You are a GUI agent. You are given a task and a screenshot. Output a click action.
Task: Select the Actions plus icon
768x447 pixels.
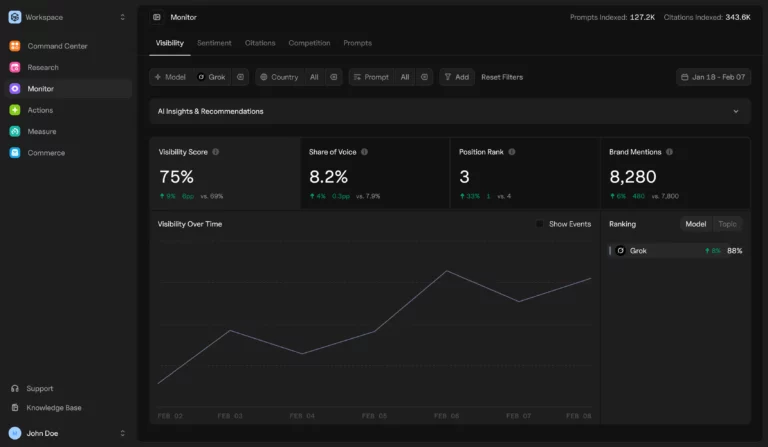pyautogui.click(x=15, y=110)
